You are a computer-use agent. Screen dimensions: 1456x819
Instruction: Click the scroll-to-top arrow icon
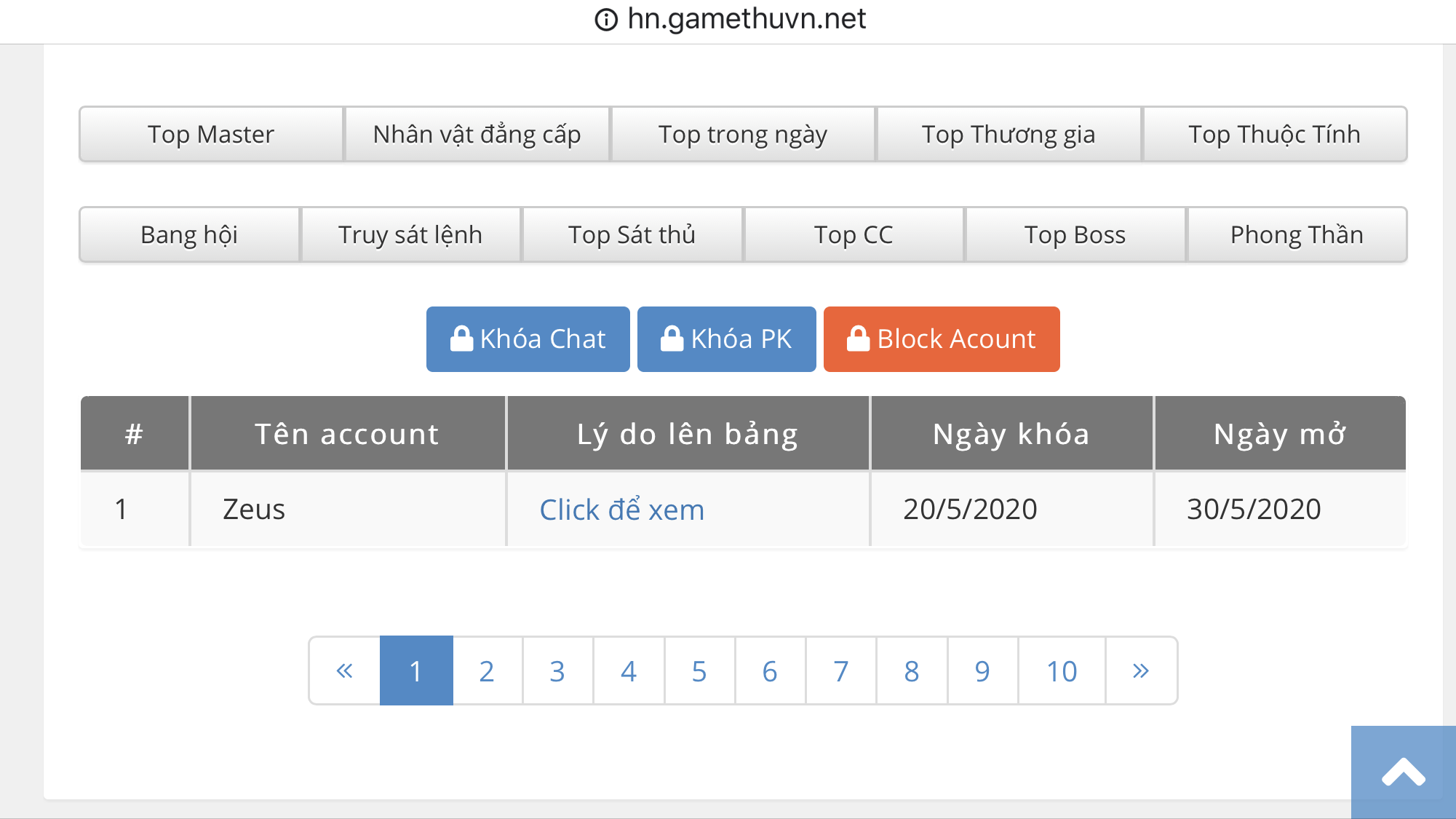point(1403,772)
